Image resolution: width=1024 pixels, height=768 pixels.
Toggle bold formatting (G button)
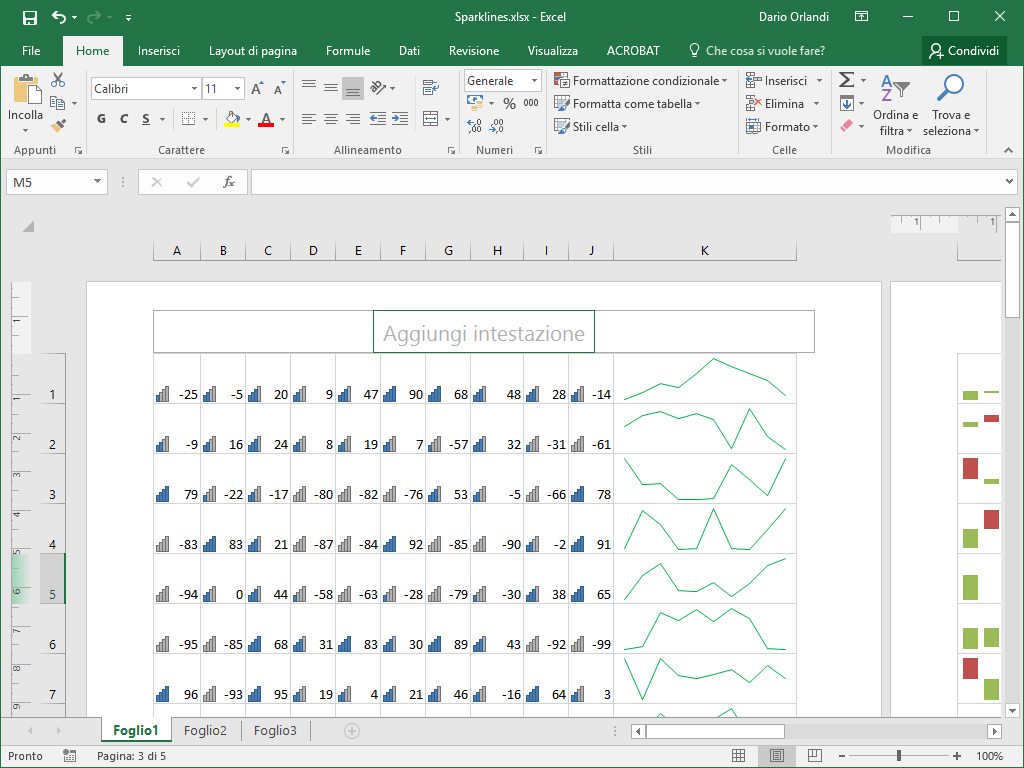pos(101,119)
